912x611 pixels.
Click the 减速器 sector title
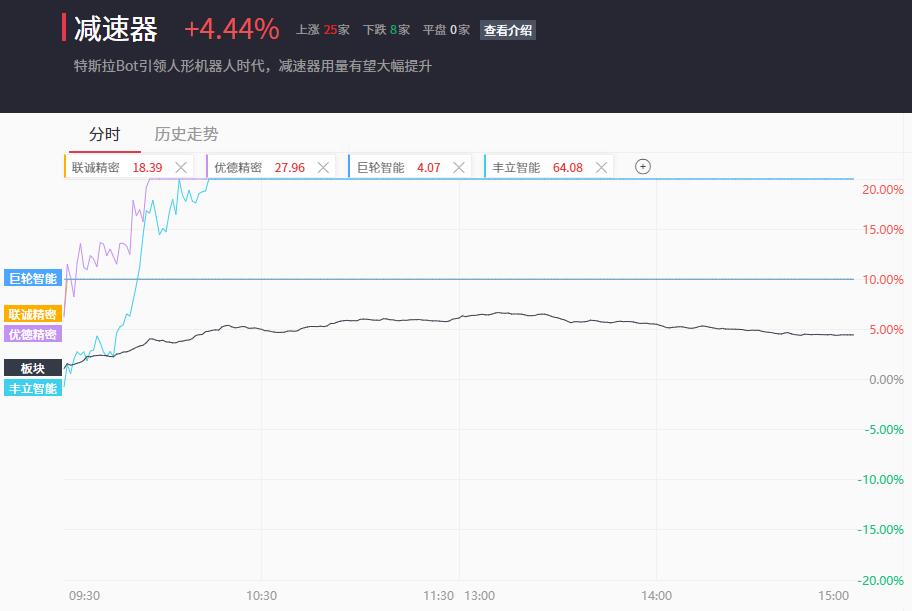[x=115, y=29]
